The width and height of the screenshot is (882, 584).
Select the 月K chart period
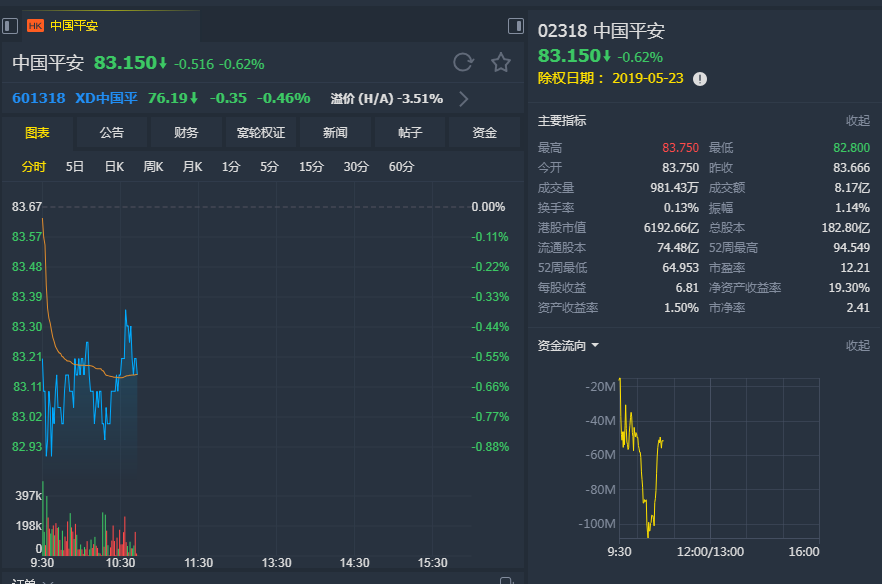pos(192,167)
